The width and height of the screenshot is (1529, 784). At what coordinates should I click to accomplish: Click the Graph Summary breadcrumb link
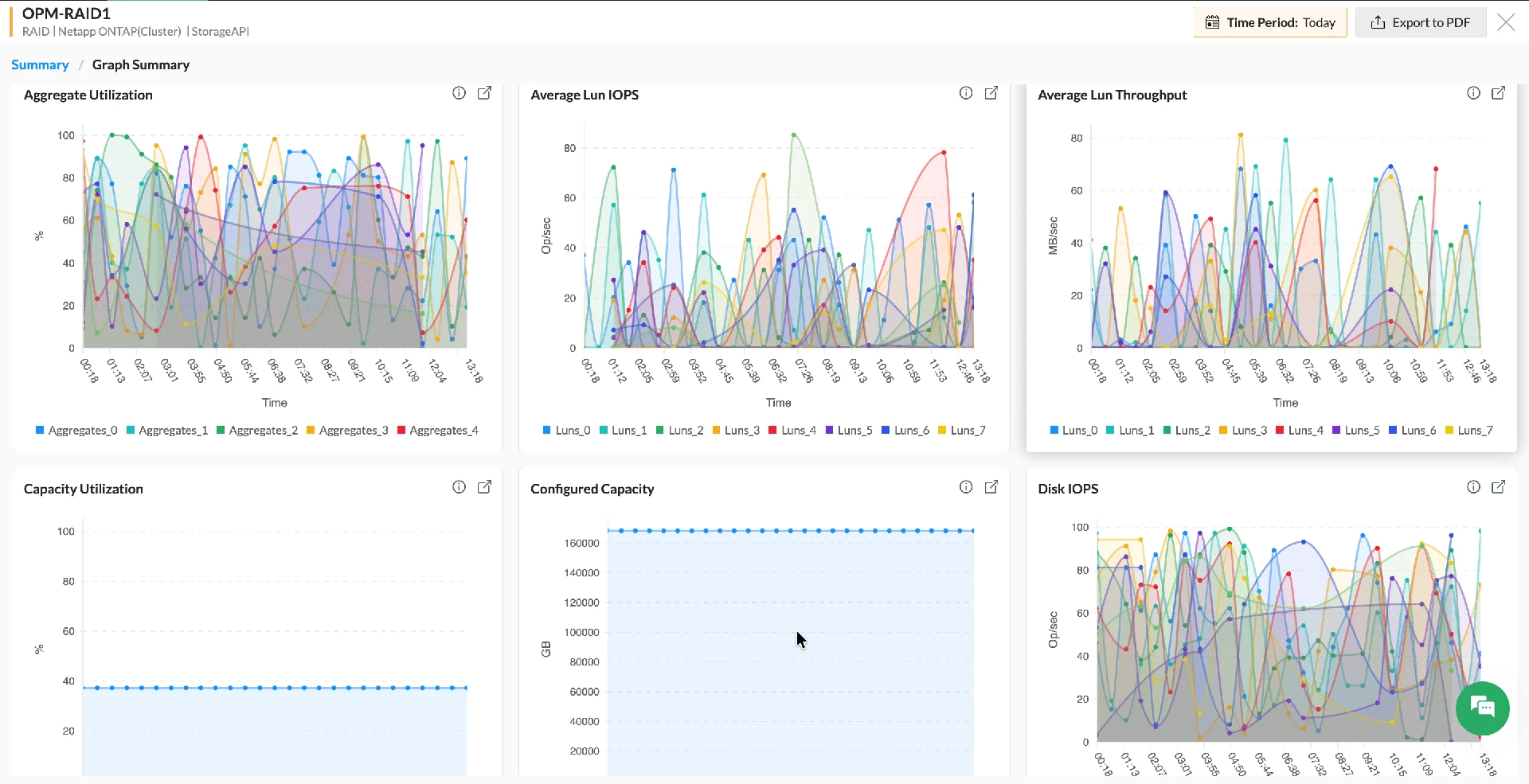(x=140, y=64)
